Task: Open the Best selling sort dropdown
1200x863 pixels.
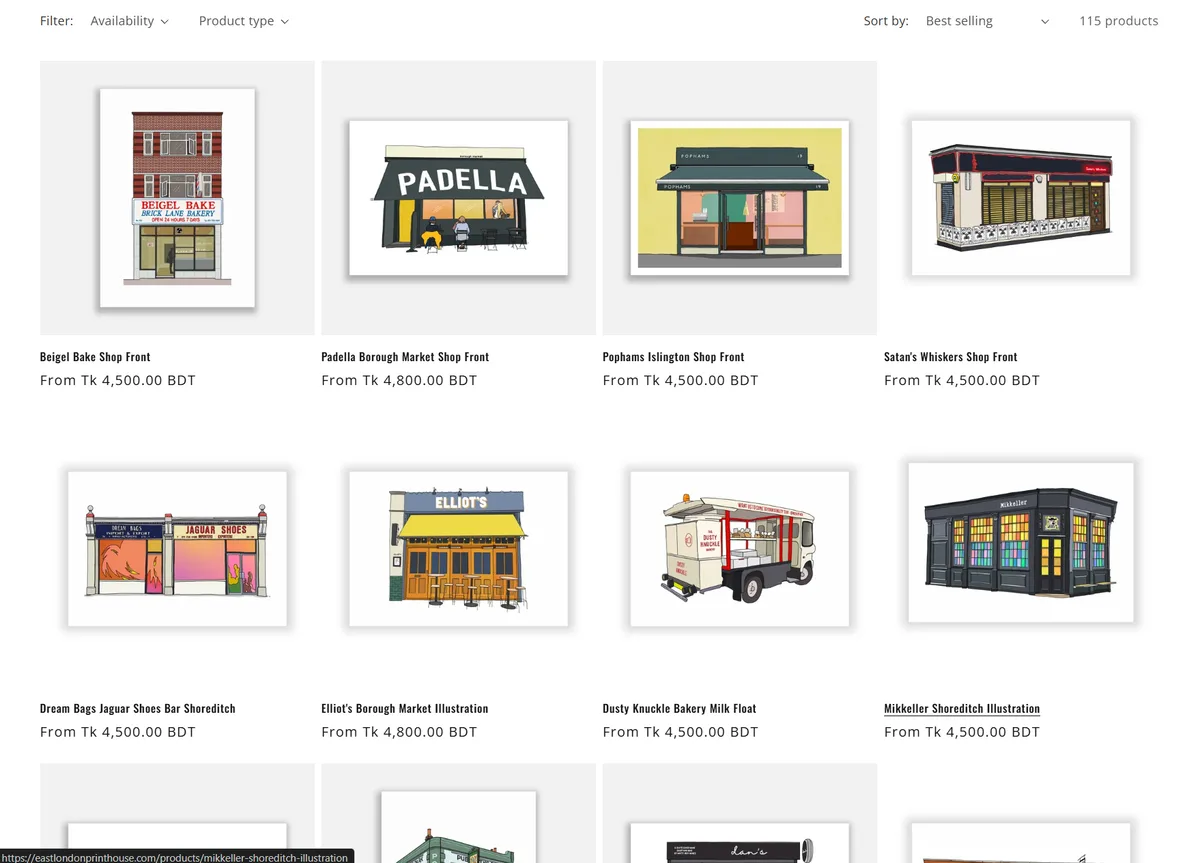Action: 987,21
